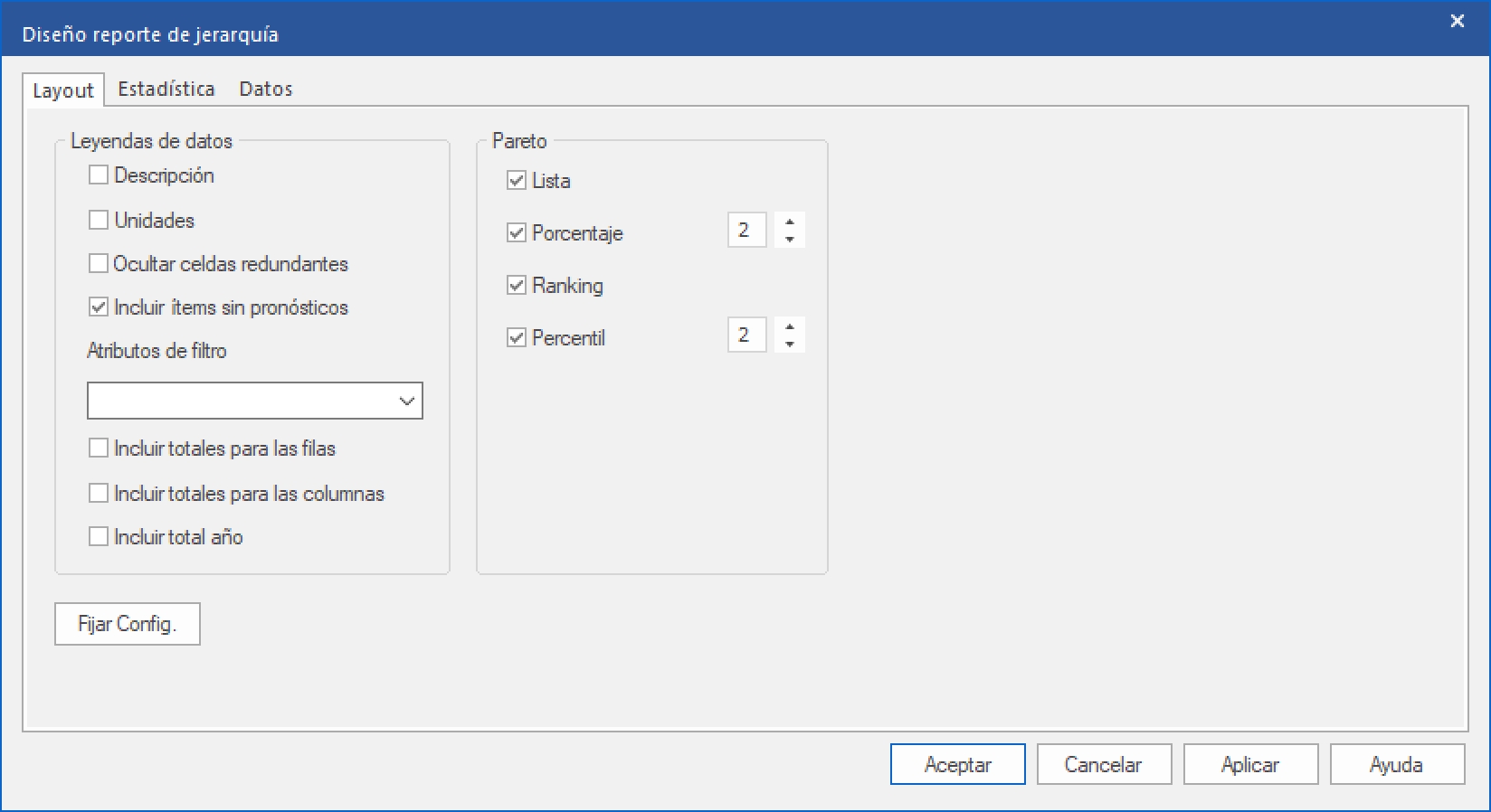Viewport: 1491px width, 812px height.
Task: Check Incluir total año
Action: 99,537
